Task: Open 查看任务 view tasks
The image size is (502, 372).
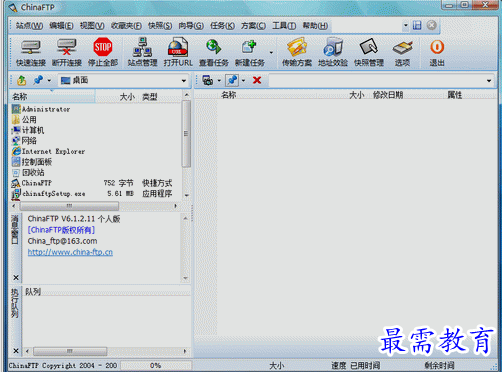Action: [x=214, y=53]
